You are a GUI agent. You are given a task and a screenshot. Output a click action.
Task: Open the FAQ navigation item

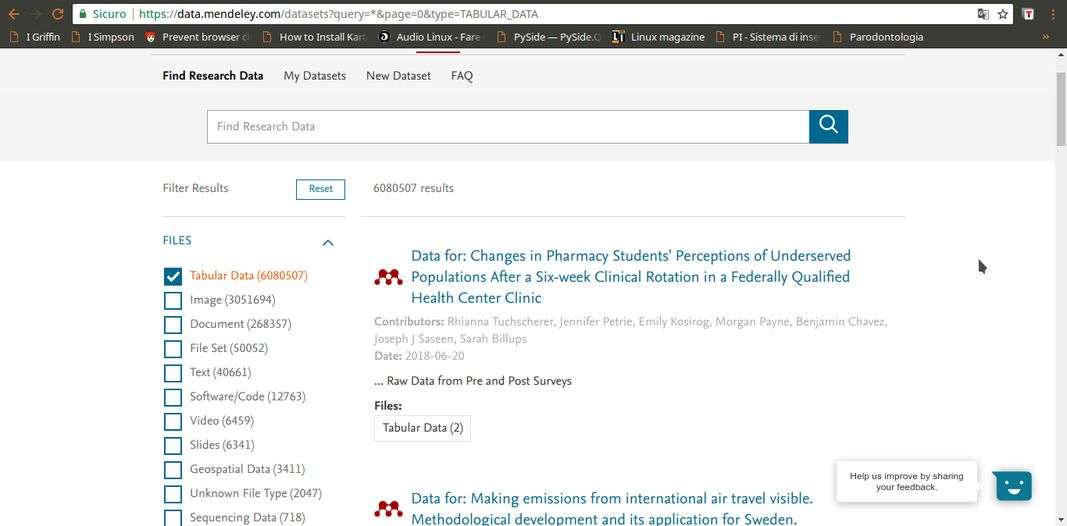pos(461,76)
